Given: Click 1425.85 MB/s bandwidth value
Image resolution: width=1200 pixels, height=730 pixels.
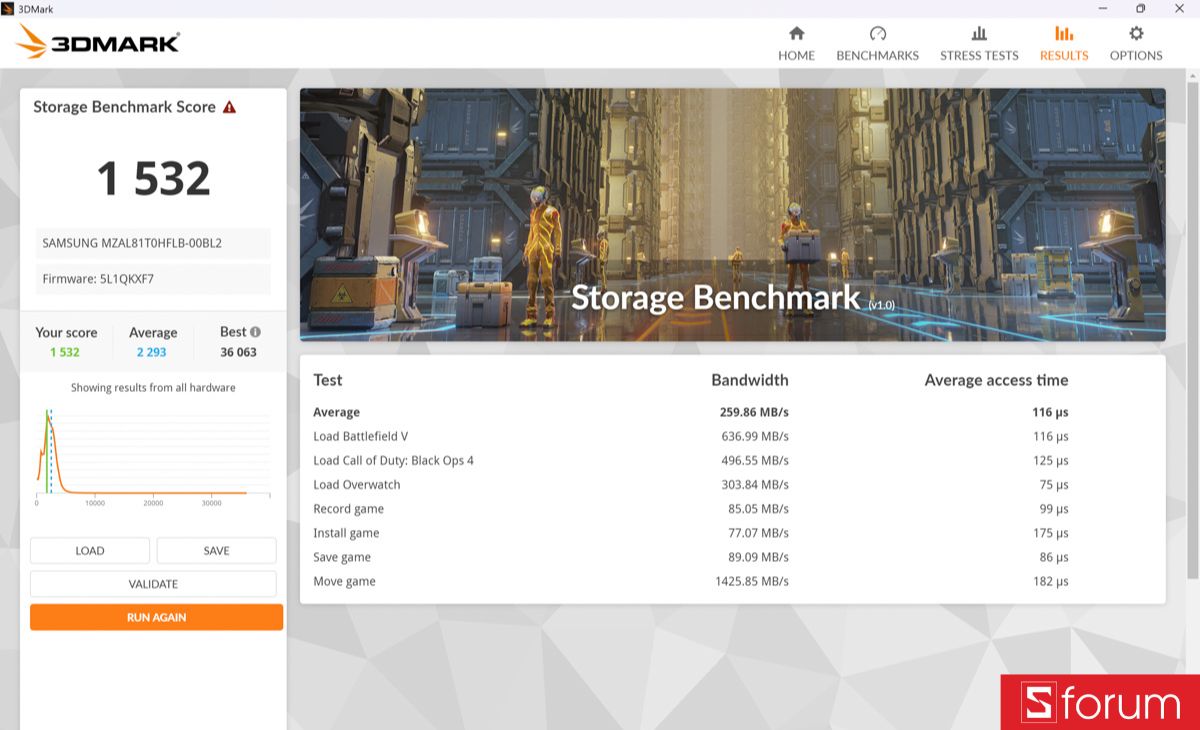Looking at the screenshot, I should [x=752, y=581].
